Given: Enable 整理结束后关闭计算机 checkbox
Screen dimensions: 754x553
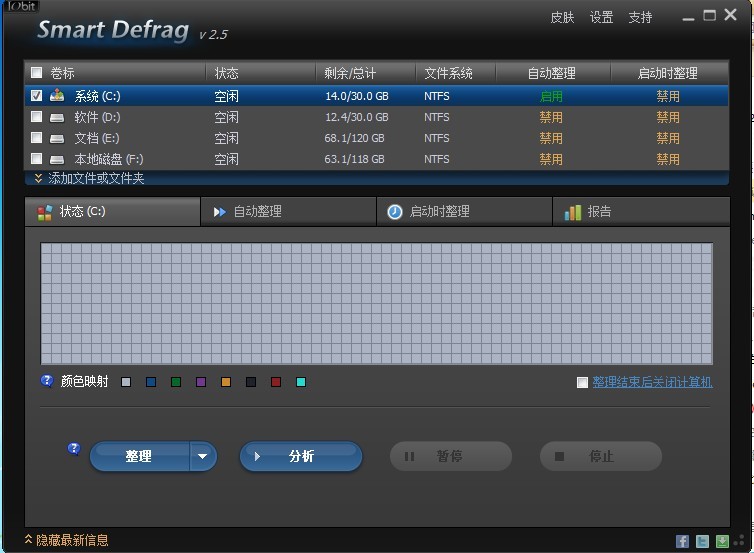Looking at the screenshot, I should [x=582, y=382].
